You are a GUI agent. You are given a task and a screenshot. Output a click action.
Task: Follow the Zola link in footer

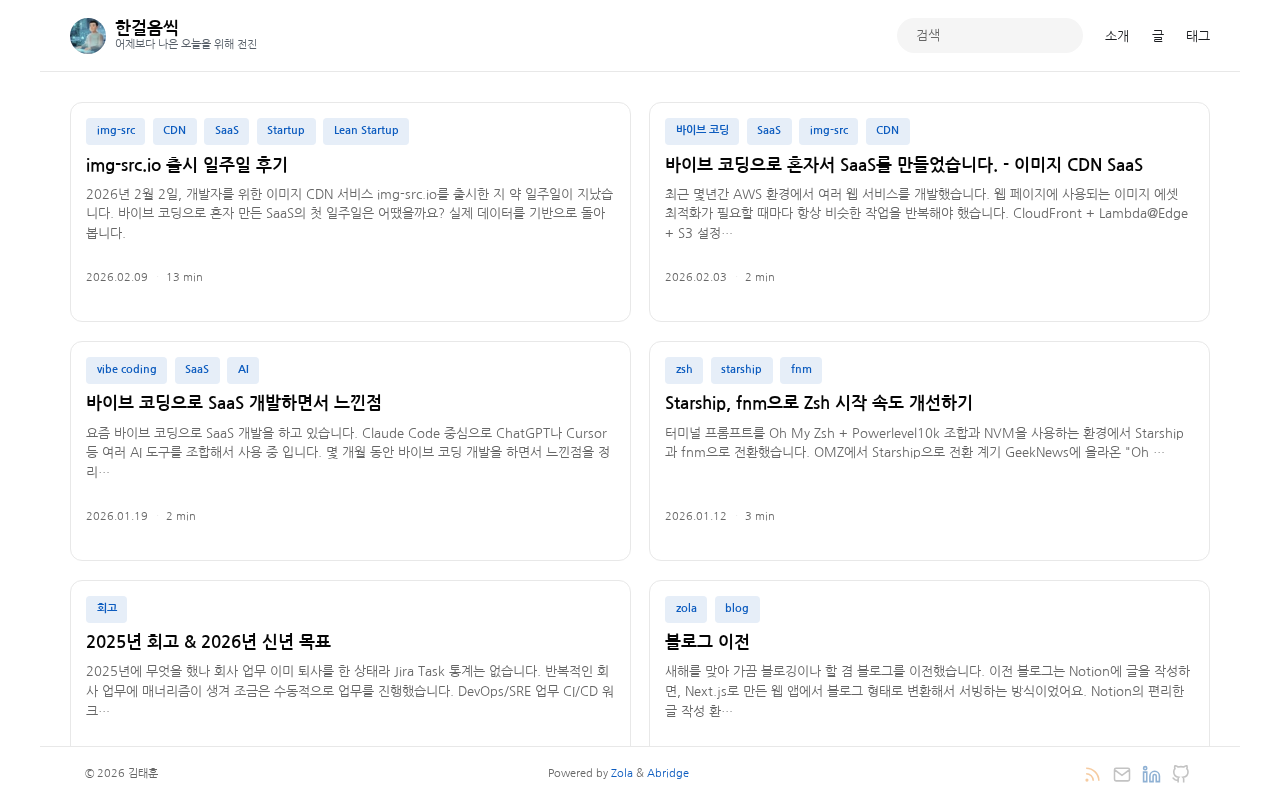click(x=622, y=773)
